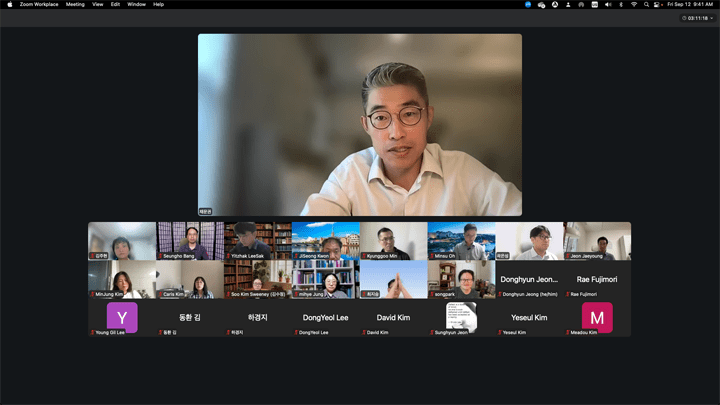Click the volume speaker icon
Viewport: 720px width, 405px height.
607,4
